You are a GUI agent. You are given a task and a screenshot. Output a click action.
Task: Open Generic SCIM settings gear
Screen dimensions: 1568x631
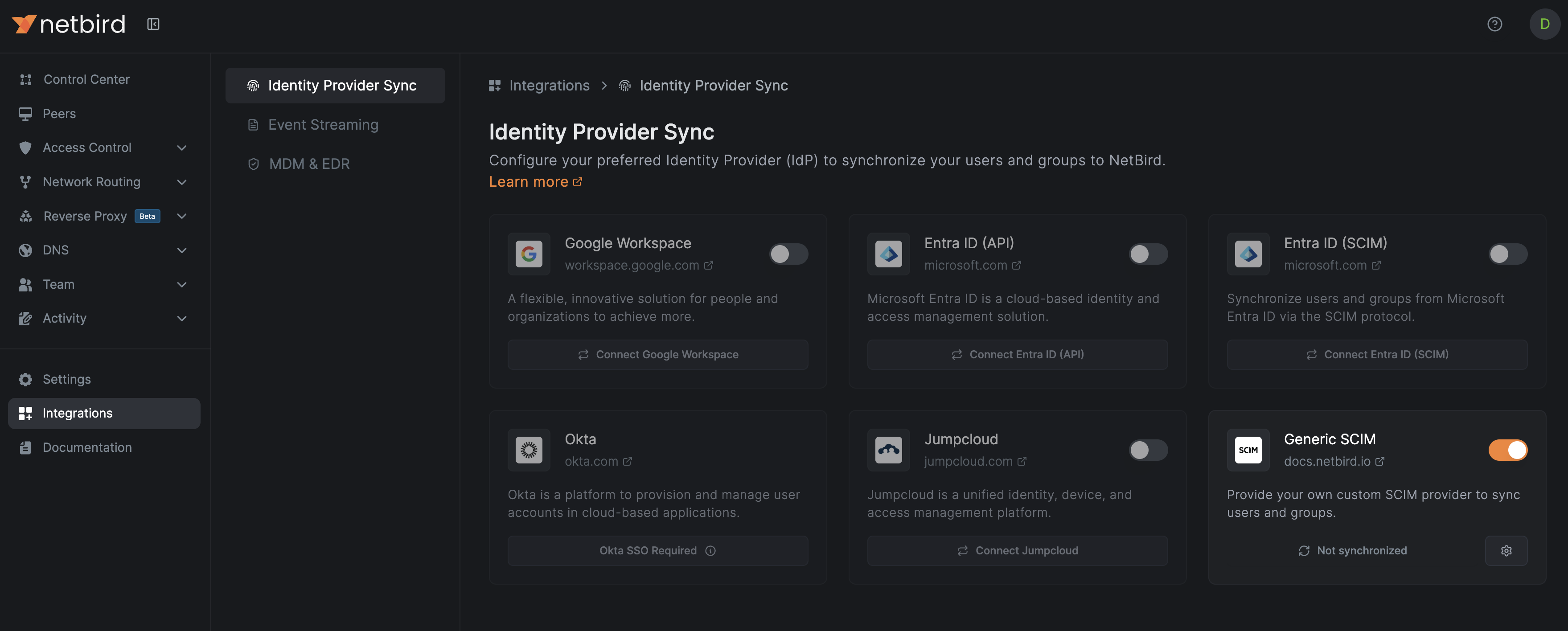point(1506,551)
